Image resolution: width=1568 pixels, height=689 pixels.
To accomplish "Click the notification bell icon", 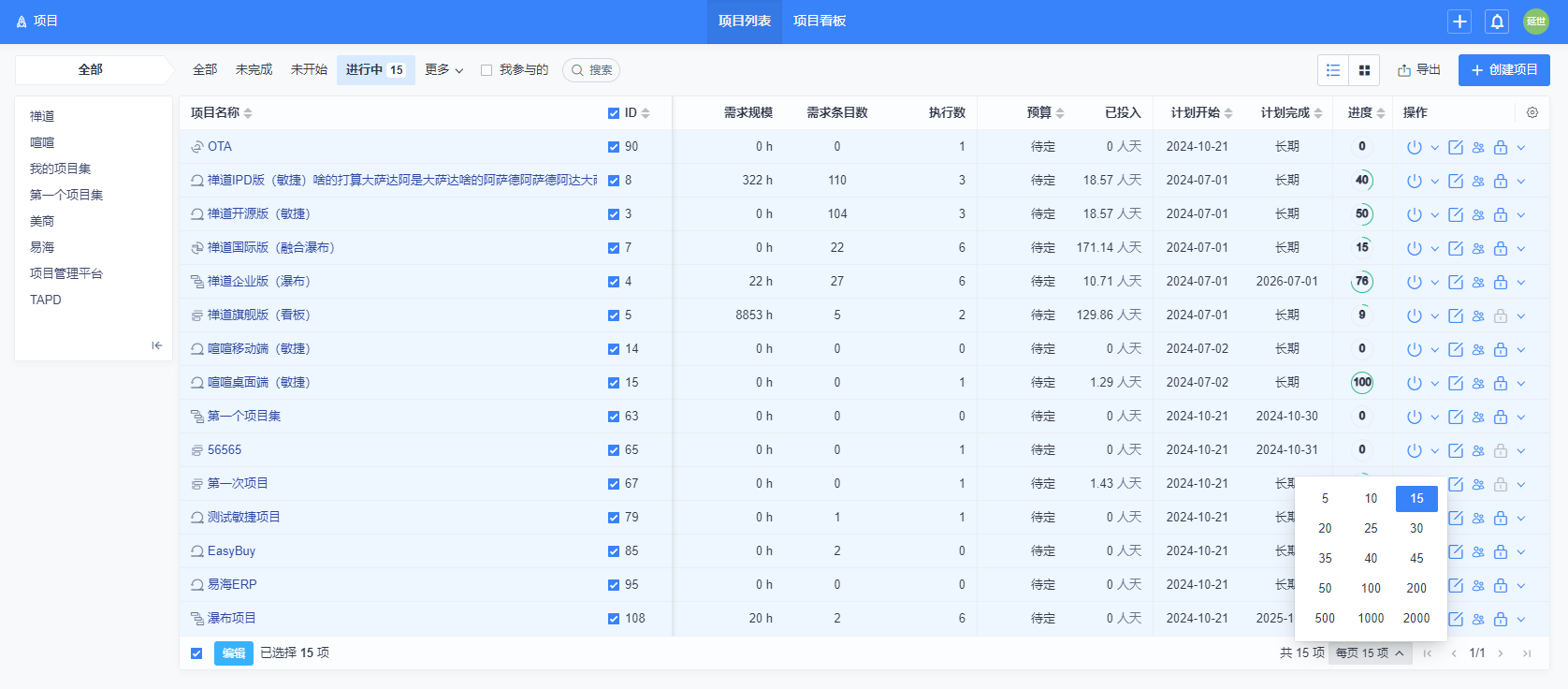I will [1497, 22].
